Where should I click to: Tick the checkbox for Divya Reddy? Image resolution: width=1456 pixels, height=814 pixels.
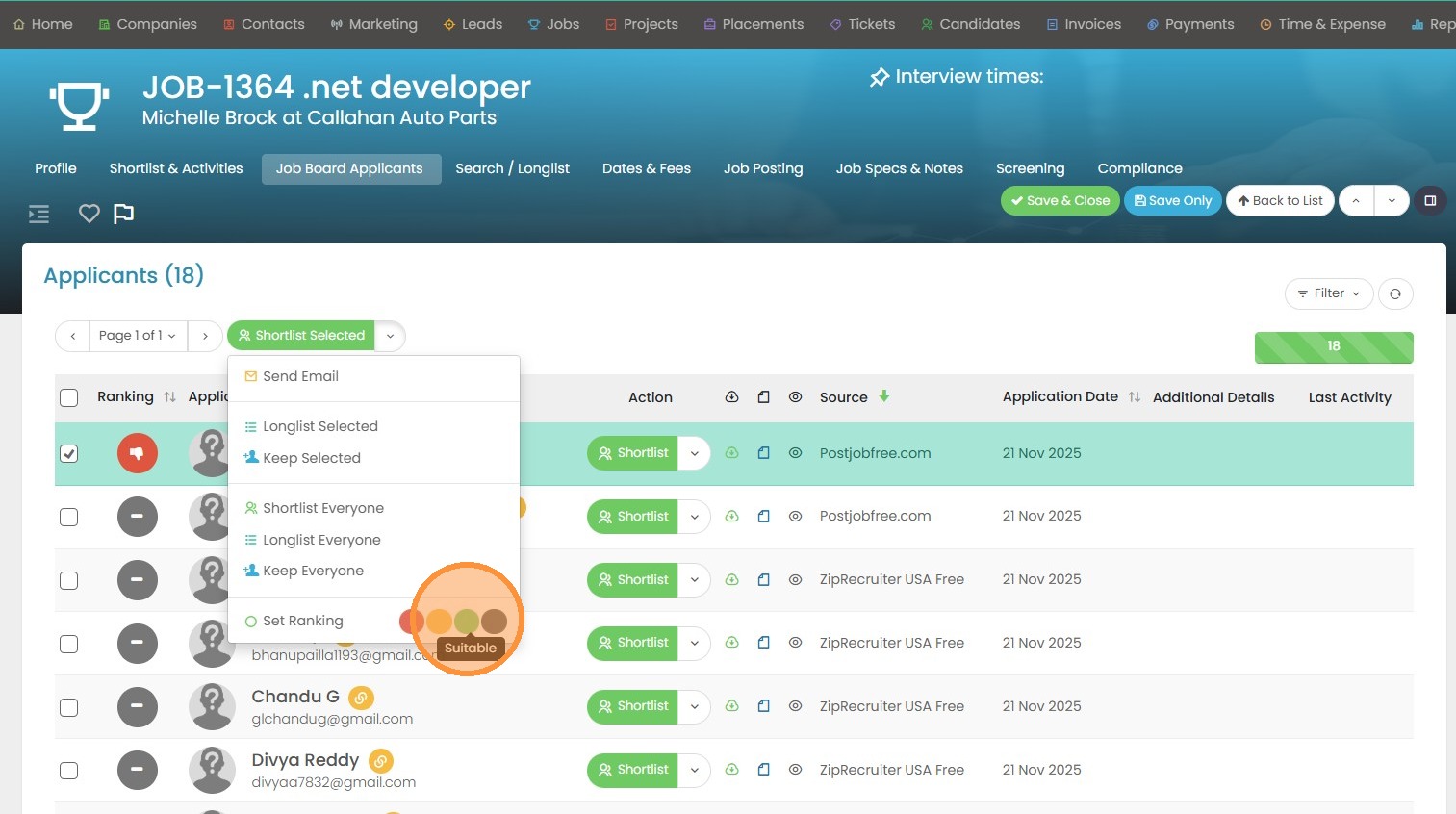tap(69, 771)
